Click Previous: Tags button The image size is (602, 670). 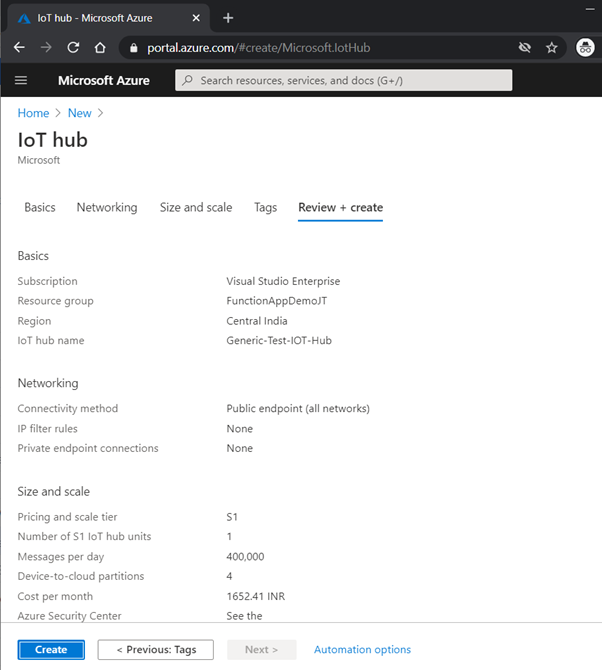coord(156,650)
